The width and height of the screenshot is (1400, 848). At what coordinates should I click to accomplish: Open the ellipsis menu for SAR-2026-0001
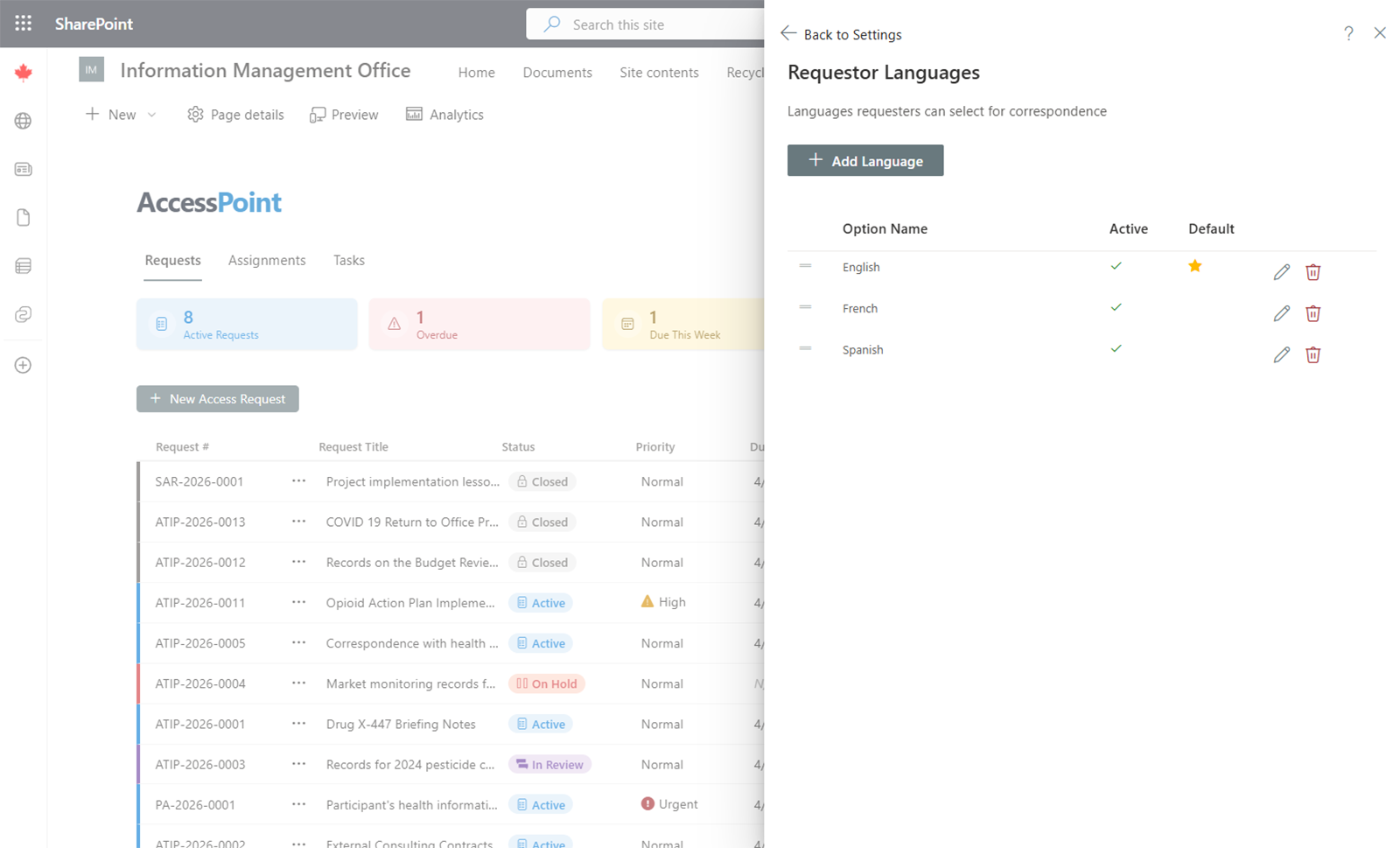click(x=298, y=480)
